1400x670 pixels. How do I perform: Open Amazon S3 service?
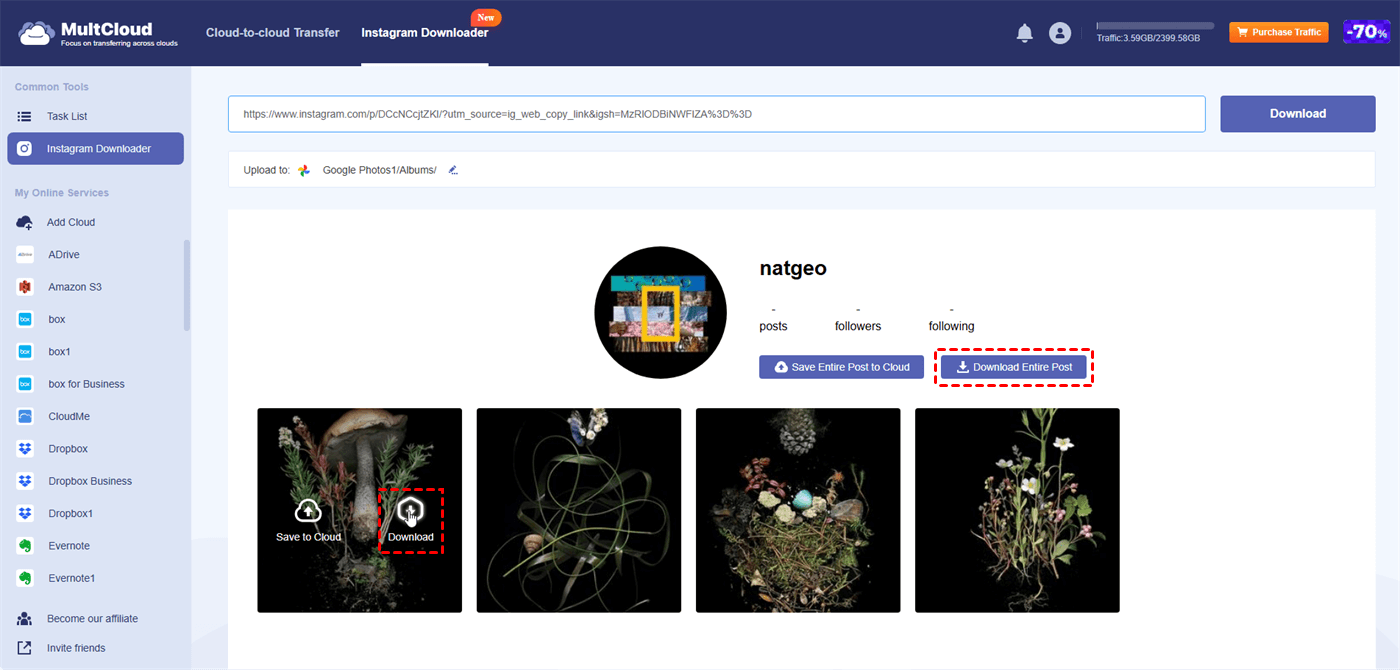tap(75, 287)
